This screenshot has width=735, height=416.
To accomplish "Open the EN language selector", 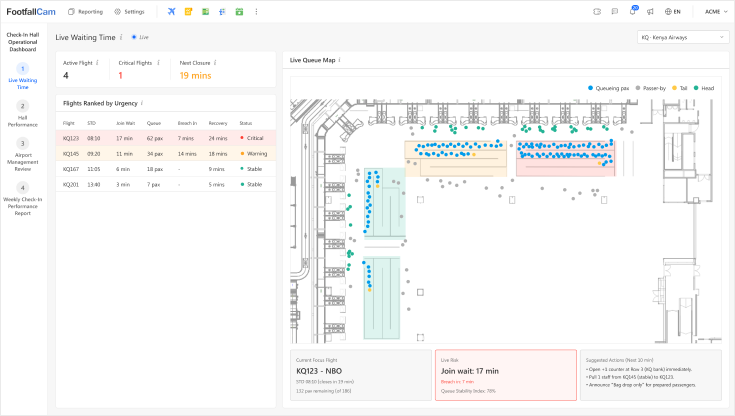I will [x=673, y=12].
